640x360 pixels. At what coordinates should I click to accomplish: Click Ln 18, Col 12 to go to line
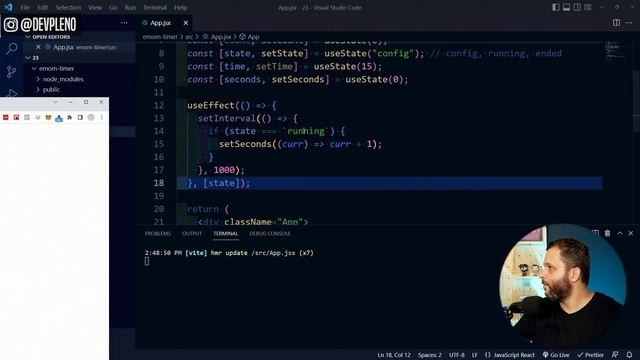[x=394, y=355]
